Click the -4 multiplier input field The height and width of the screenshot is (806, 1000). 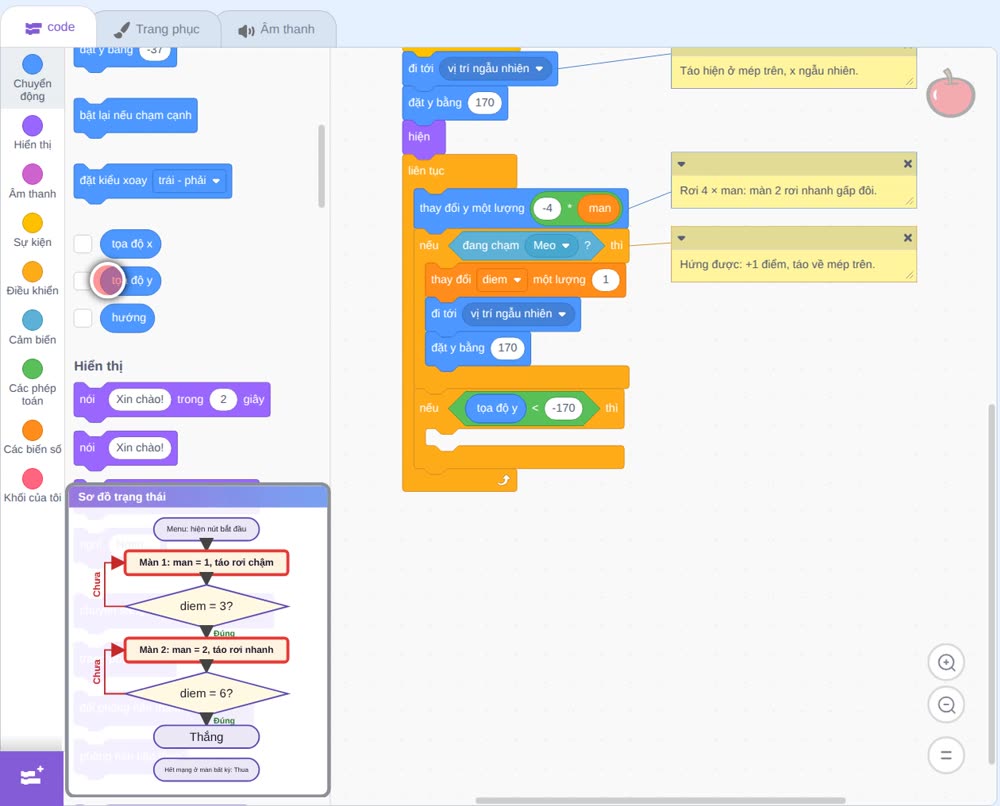pyautogui.click(x=547, y=208)
